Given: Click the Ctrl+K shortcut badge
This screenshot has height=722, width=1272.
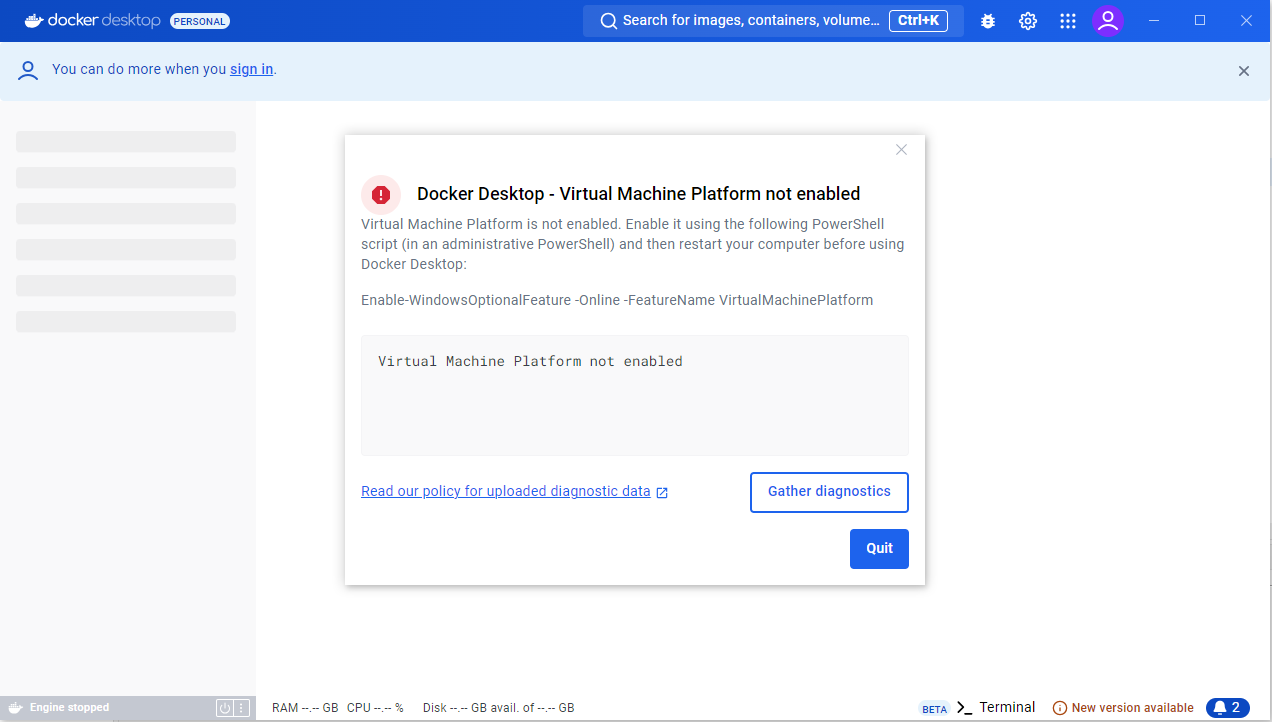Looking at the screenshot, I should (918, 21).
